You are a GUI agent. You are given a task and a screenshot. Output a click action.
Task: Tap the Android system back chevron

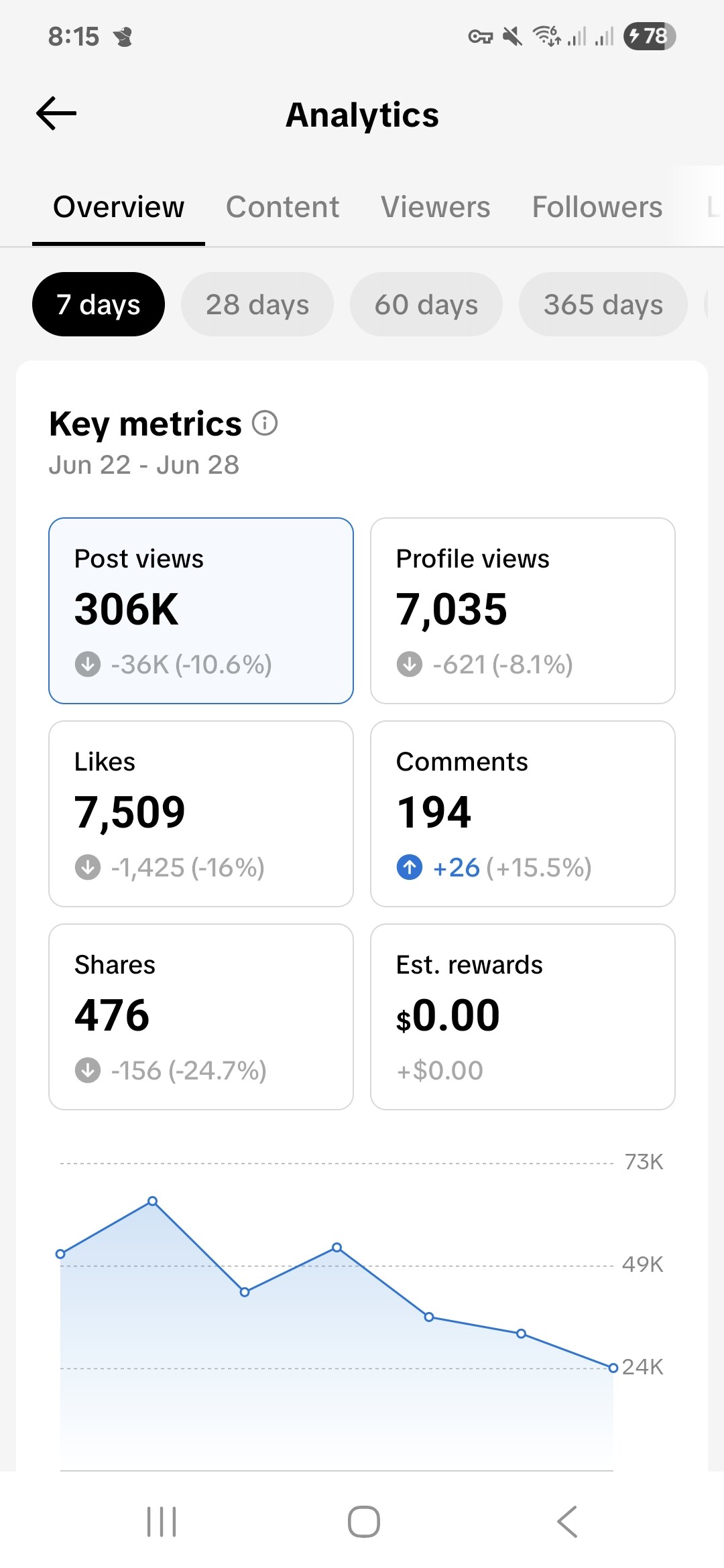click(566, 1521)
